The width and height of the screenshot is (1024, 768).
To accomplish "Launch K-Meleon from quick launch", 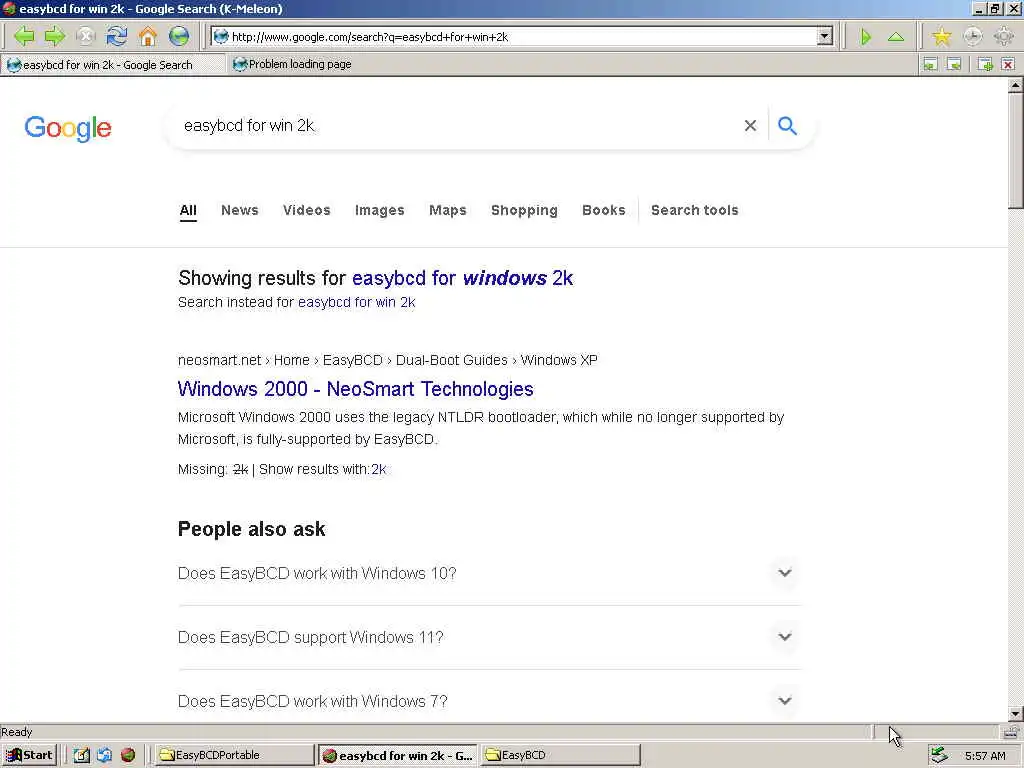I will coord(128,755).
